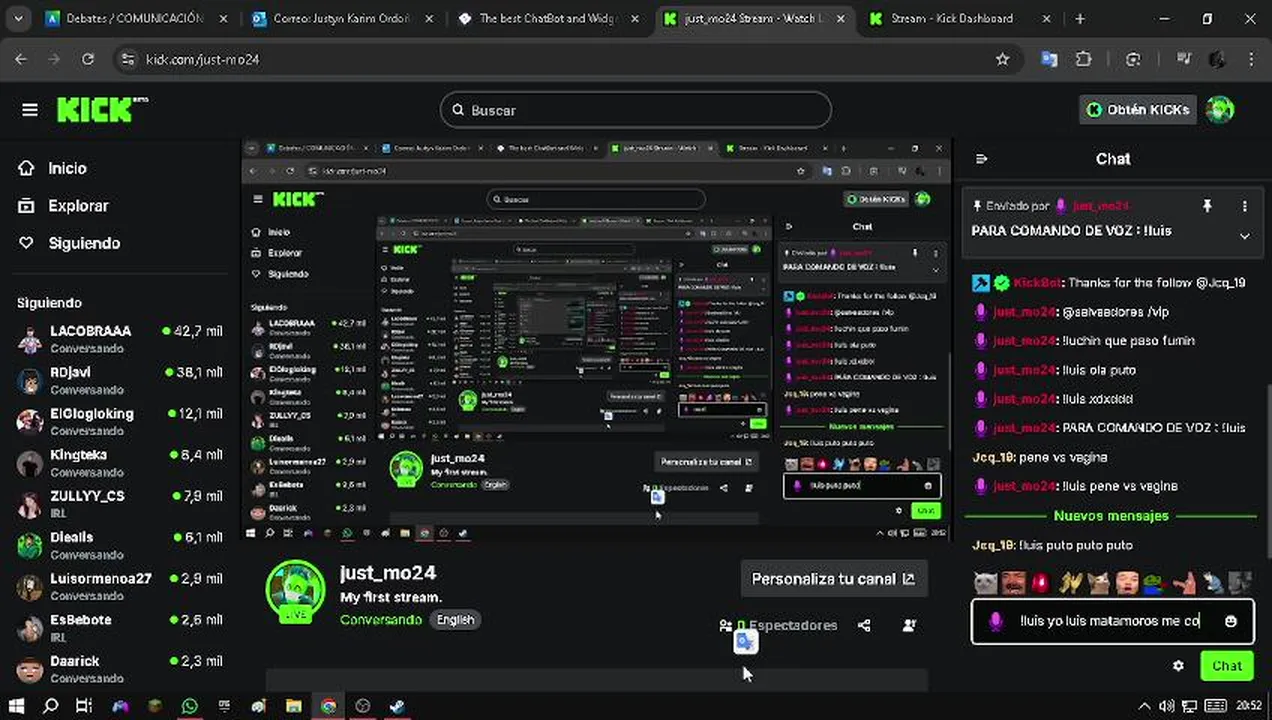Click the purple identity badge in chat input
Viewport: 1272px width, 720px height.
point(996,621)
